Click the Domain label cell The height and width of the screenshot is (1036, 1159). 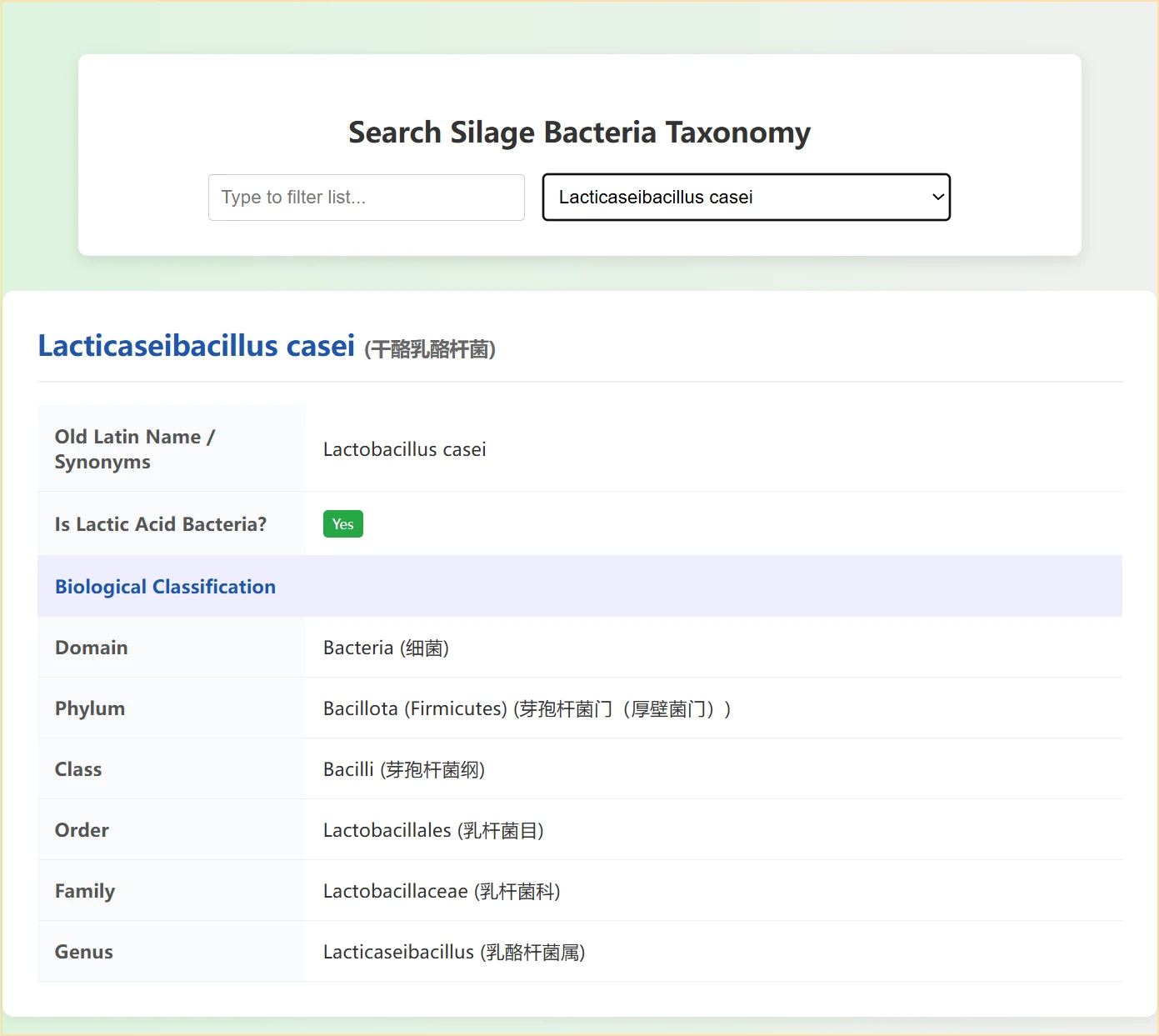click(92, 648)
